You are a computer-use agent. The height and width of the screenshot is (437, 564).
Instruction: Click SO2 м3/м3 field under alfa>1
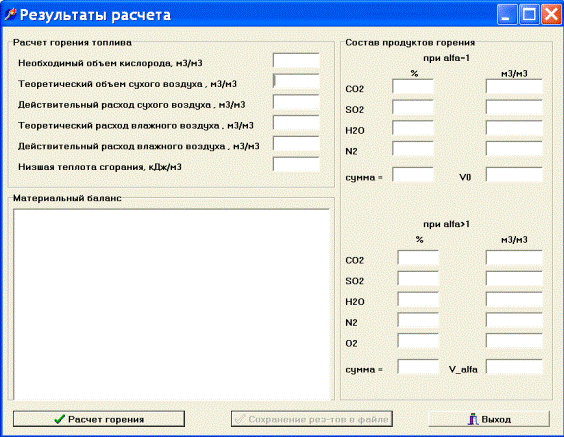click(x=514, y=279)
